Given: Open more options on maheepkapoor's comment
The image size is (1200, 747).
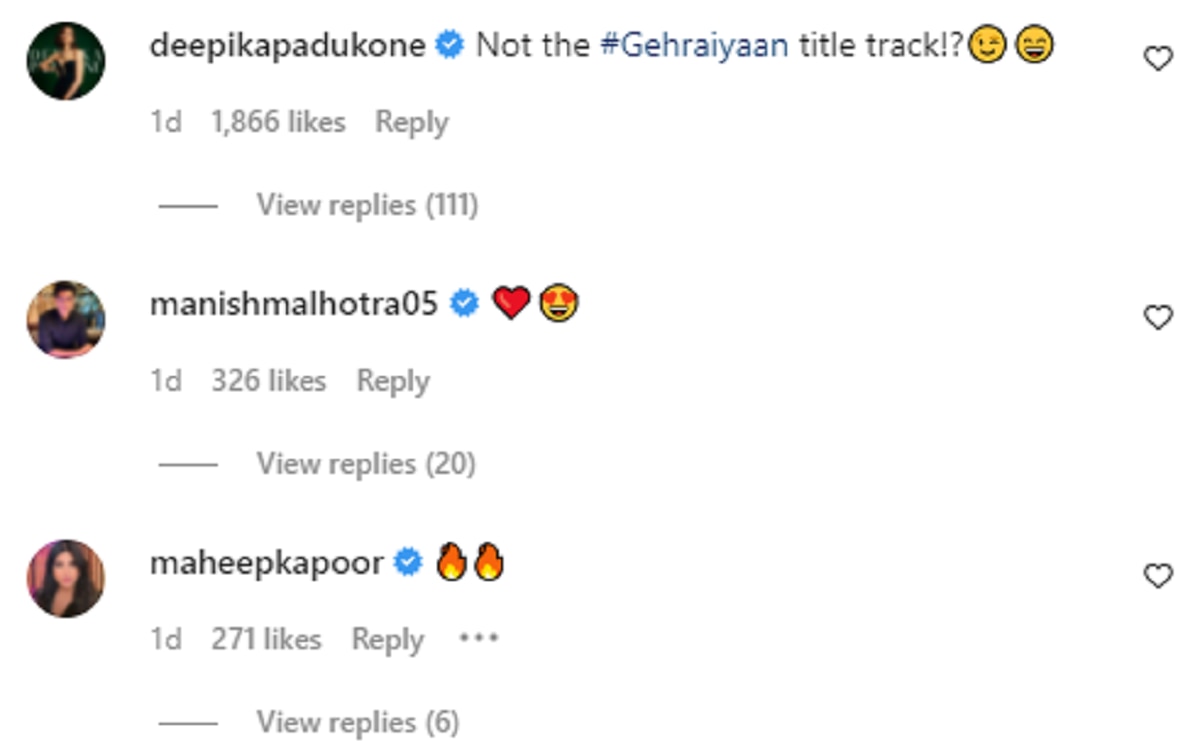Looking at the screenshot, I should [x=478, y=638].
